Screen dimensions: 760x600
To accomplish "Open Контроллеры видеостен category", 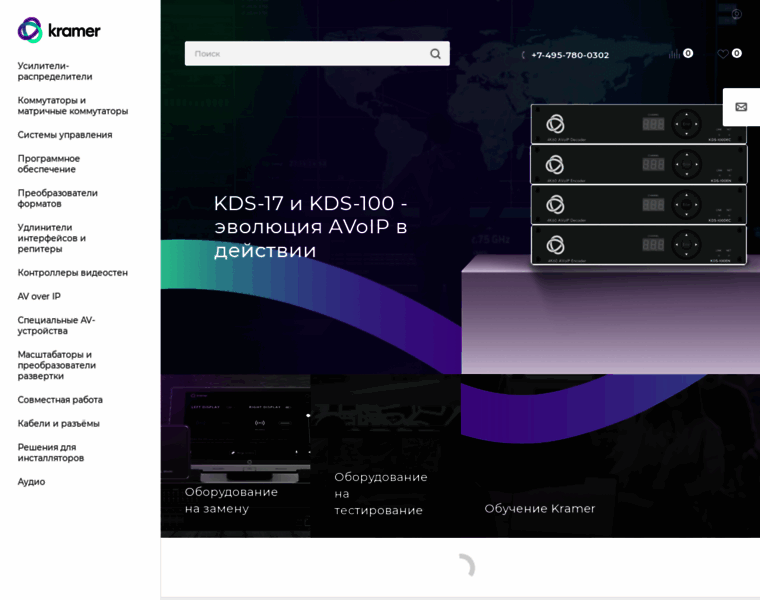I will tap(73, 272).
